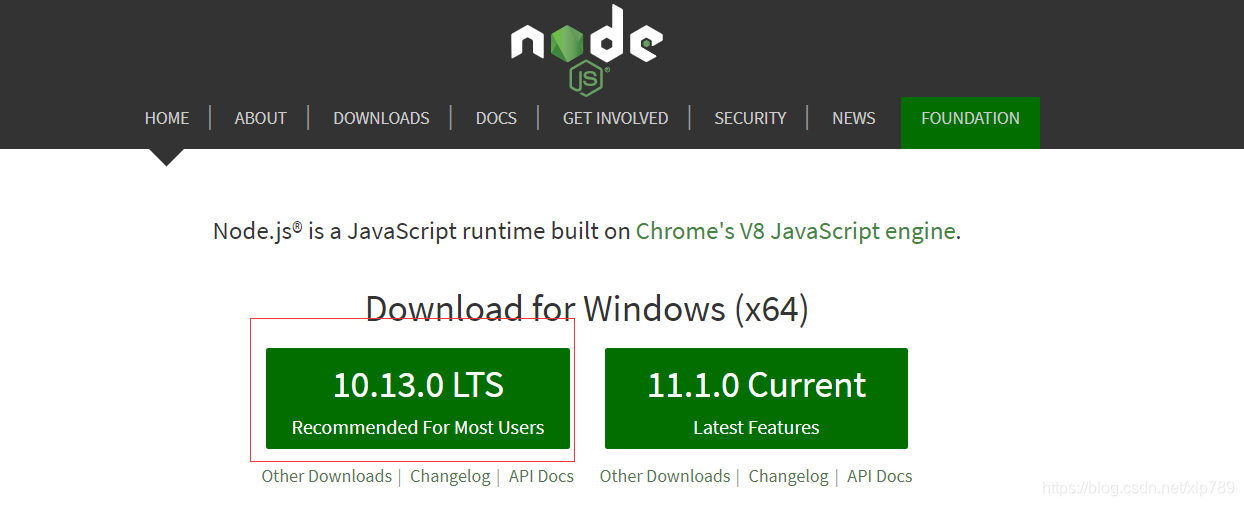The height and width of the screenshot is (506, 1244).
Task: Download the 11.1.0 Current version
Action: [x=756, y=398]
